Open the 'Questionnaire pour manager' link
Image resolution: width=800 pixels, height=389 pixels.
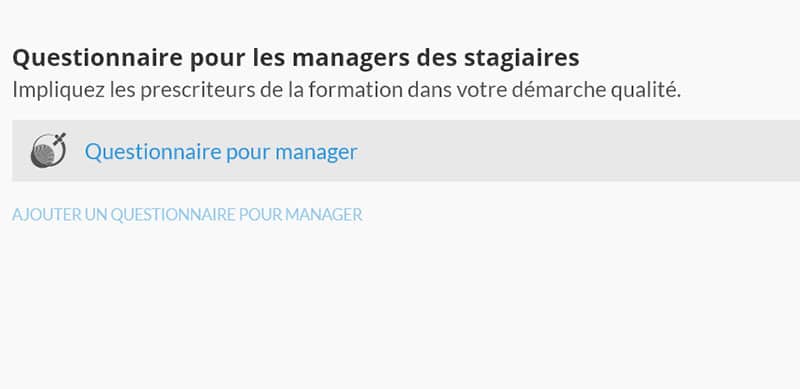[221, 152]
